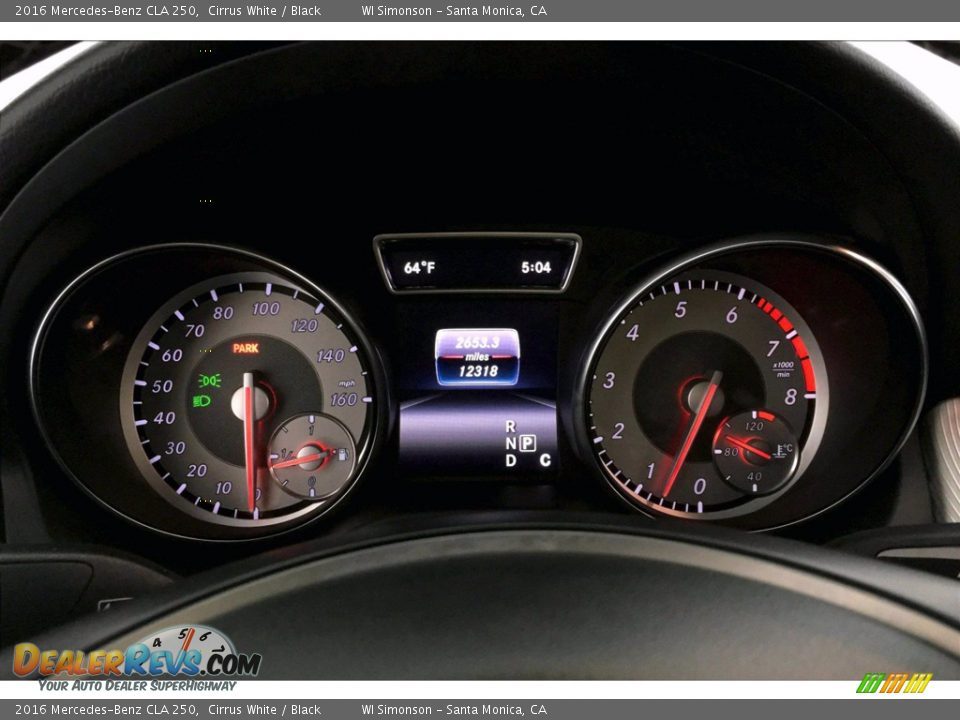The height and width of the screenshot is (720, 960).
Task: Click the 3 mark on the tachometer
Action: pos(609,380)
